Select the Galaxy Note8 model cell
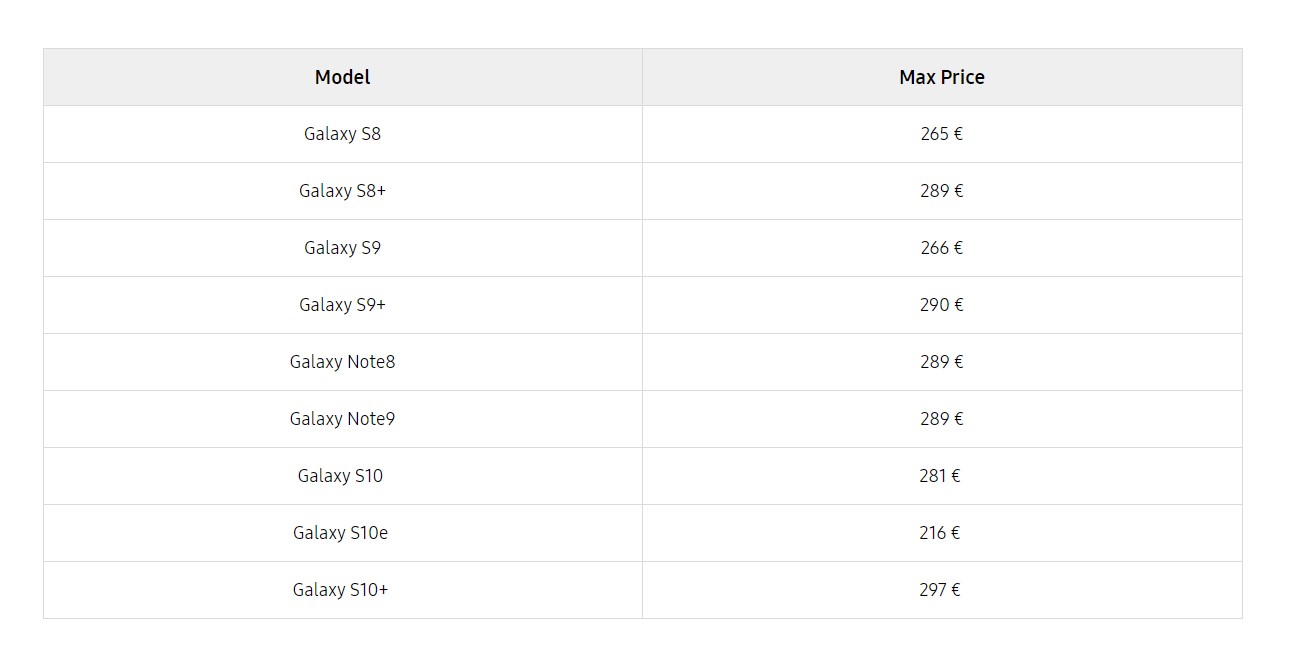 click(x=342, y=362)
